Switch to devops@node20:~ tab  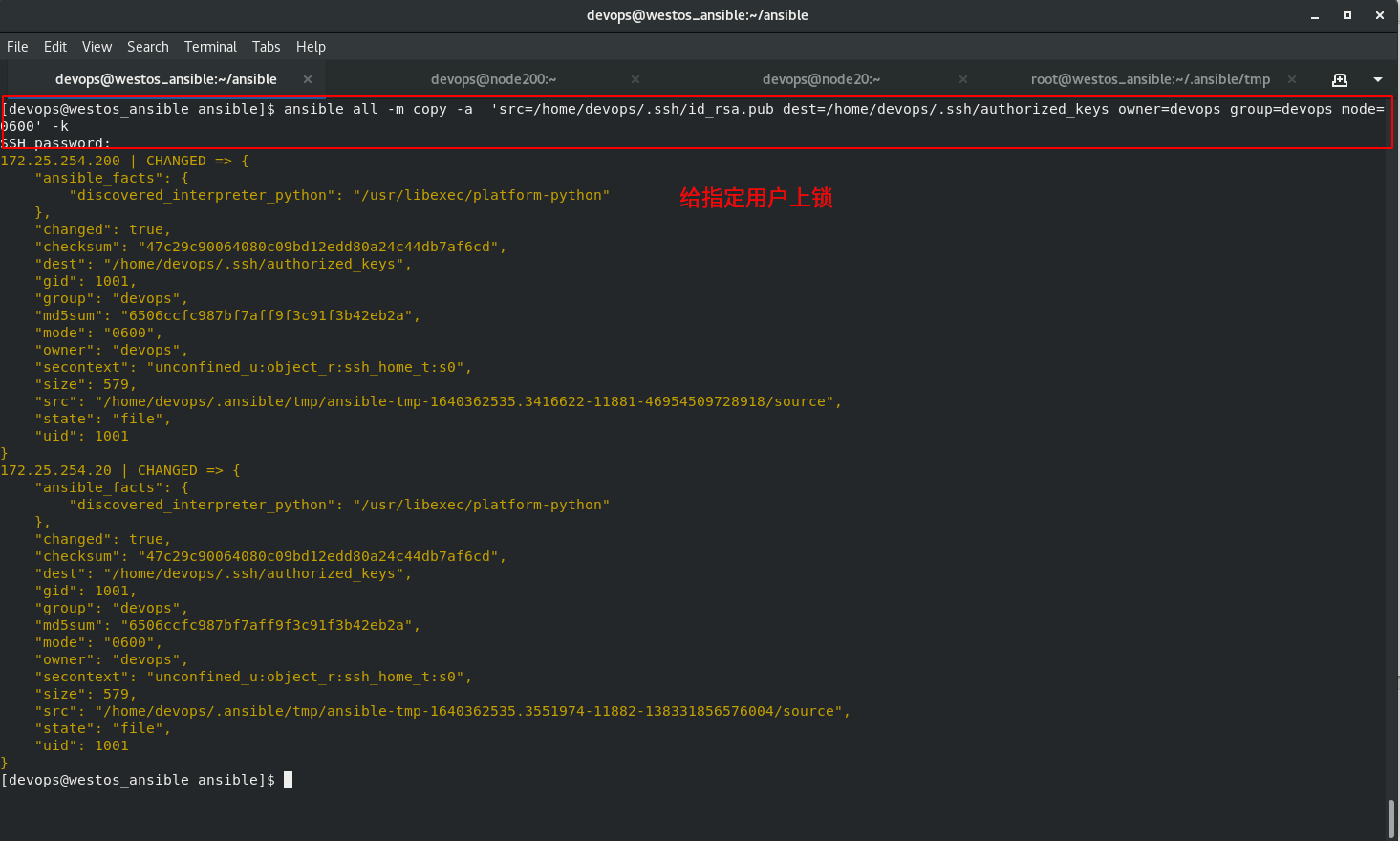(x=821, y=79)
